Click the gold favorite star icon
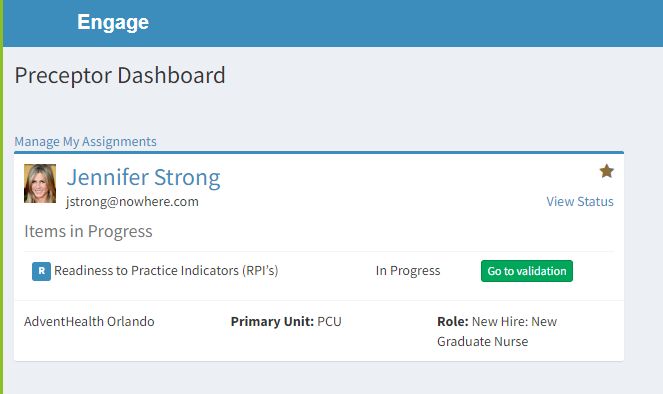663x394 pixels. (x=606, y=171)
